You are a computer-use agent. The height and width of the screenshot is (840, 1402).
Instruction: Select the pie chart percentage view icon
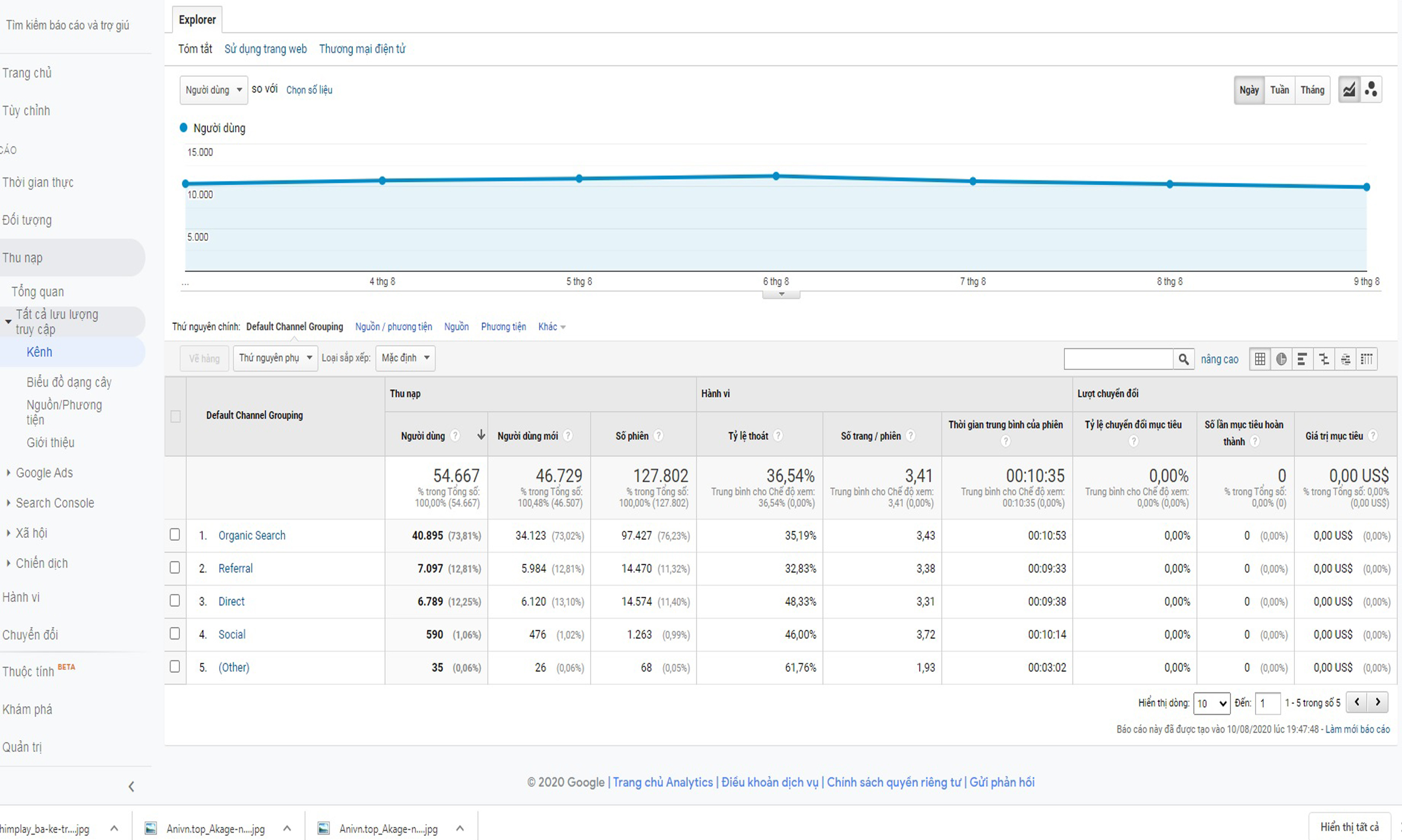[1281, 359]
